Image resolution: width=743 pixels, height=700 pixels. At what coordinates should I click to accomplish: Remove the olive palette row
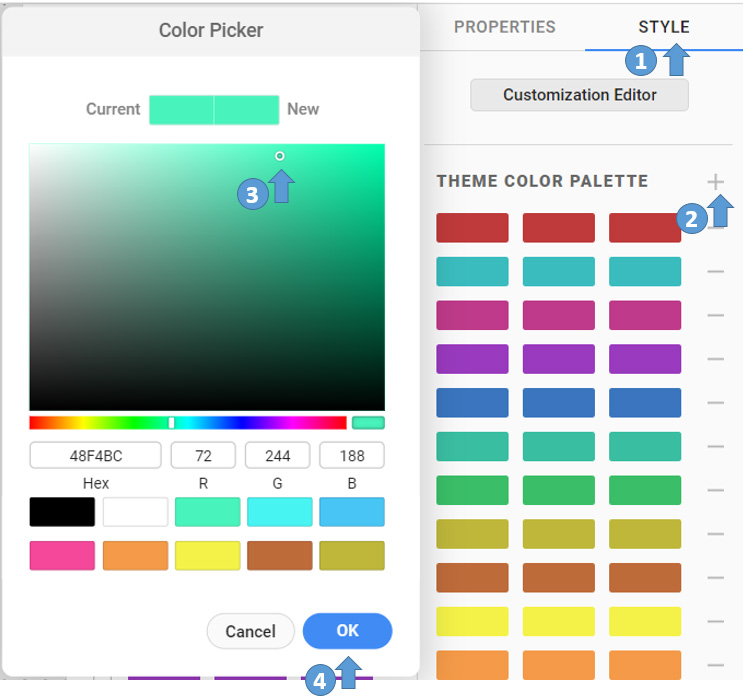(x=716, y=534)
